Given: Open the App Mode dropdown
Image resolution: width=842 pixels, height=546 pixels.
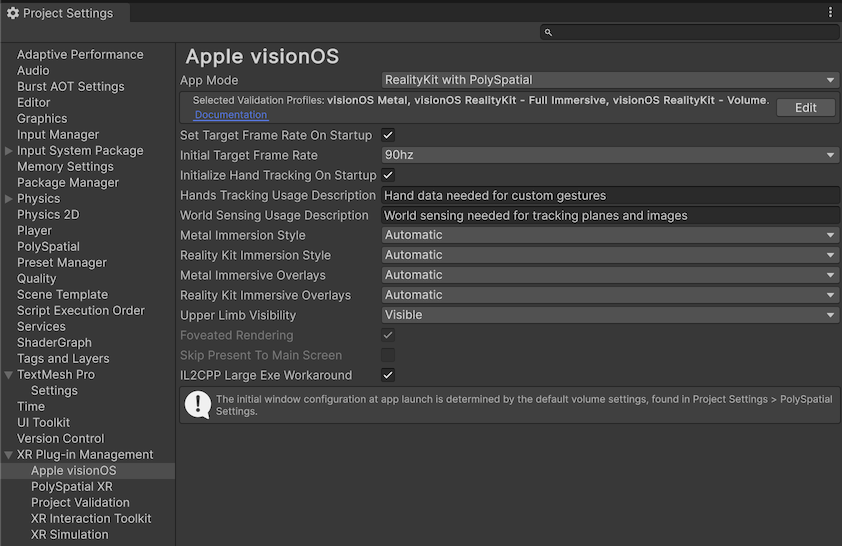Looking at the screenshot, I should pyautogui.click(x=610, y=80).
